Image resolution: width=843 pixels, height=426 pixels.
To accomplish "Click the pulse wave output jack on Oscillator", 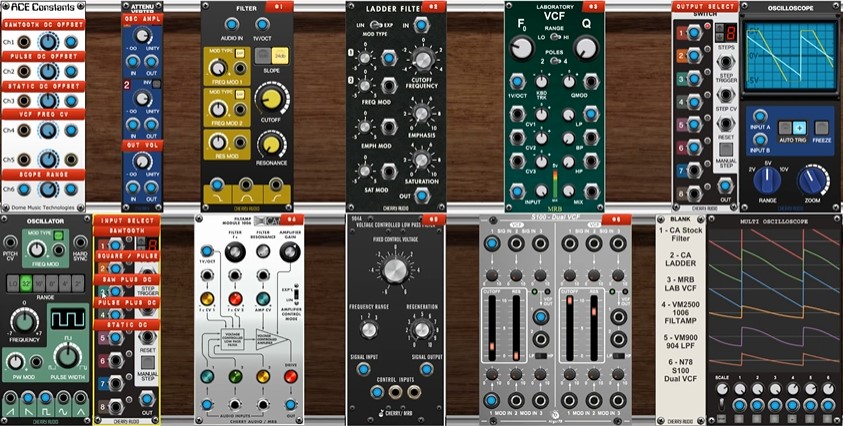I will pos(46,397).
